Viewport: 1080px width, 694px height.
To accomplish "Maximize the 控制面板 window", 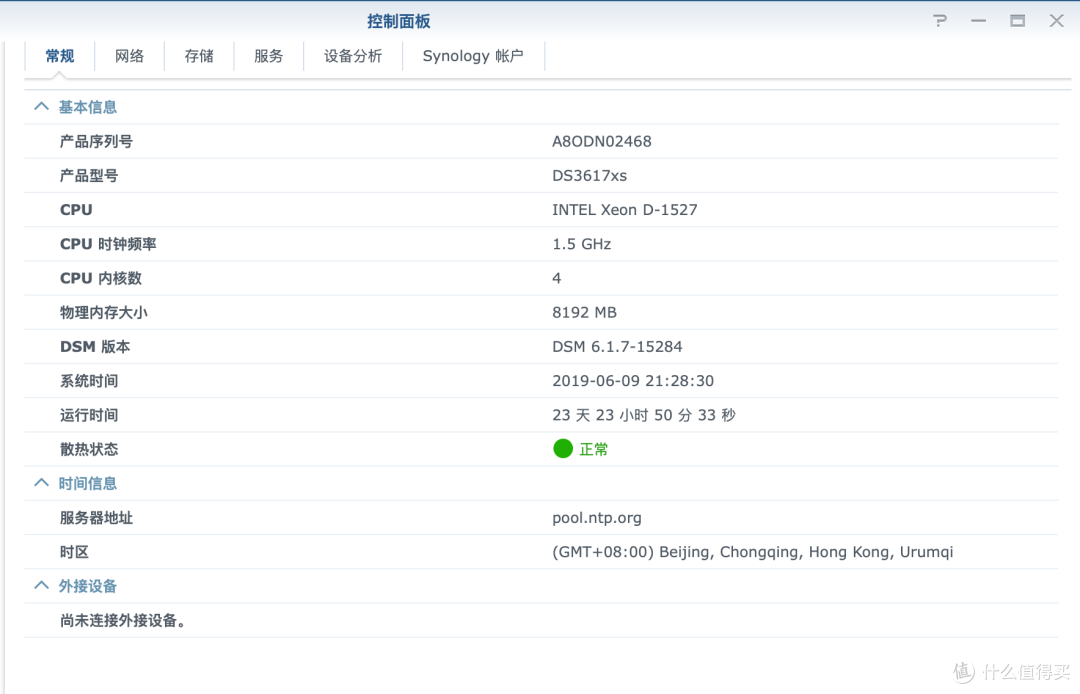I will [x=1017, y=21].
